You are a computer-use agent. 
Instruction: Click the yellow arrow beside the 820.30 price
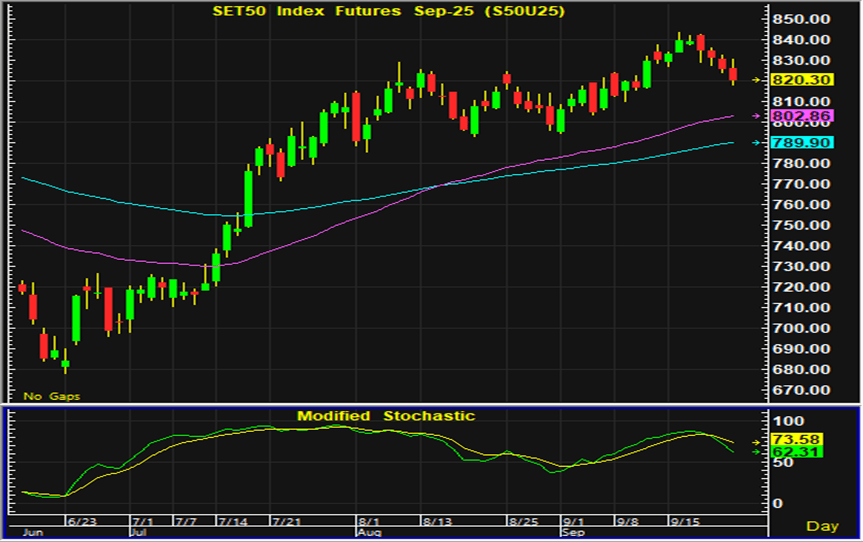click(753, 79)
